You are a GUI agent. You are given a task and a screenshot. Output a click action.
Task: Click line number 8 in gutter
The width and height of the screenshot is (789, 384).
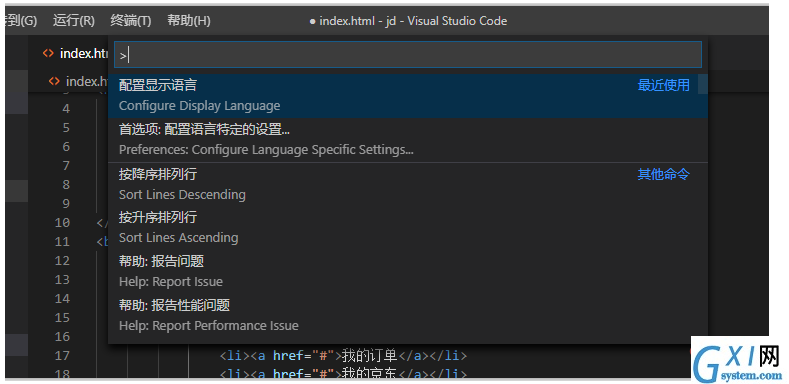coord(66,185)
